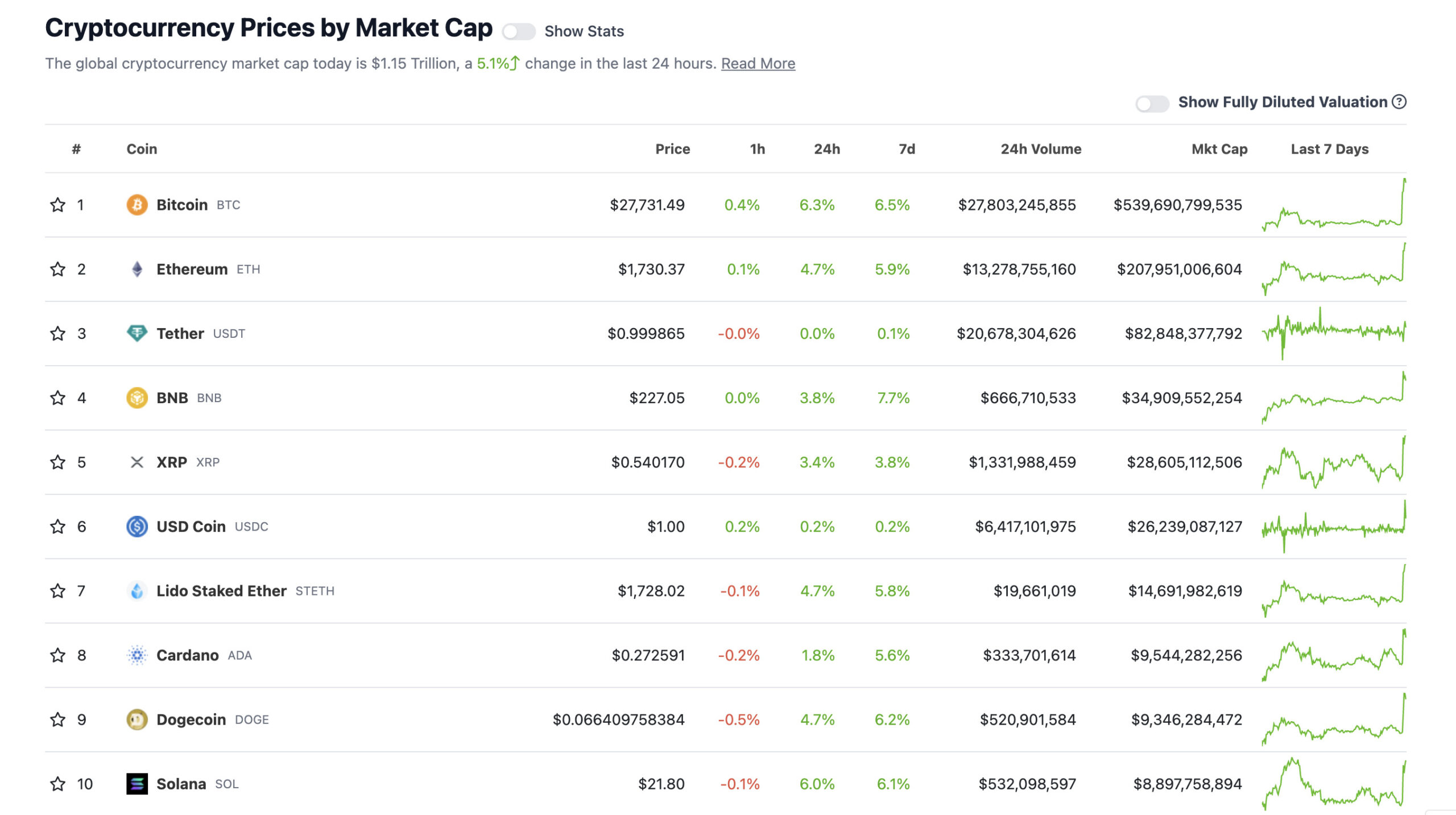Screen dimensions: 1456x815
Task: Open Ethereum's 7-day sparkline chart
Action: click(1334, 269)
